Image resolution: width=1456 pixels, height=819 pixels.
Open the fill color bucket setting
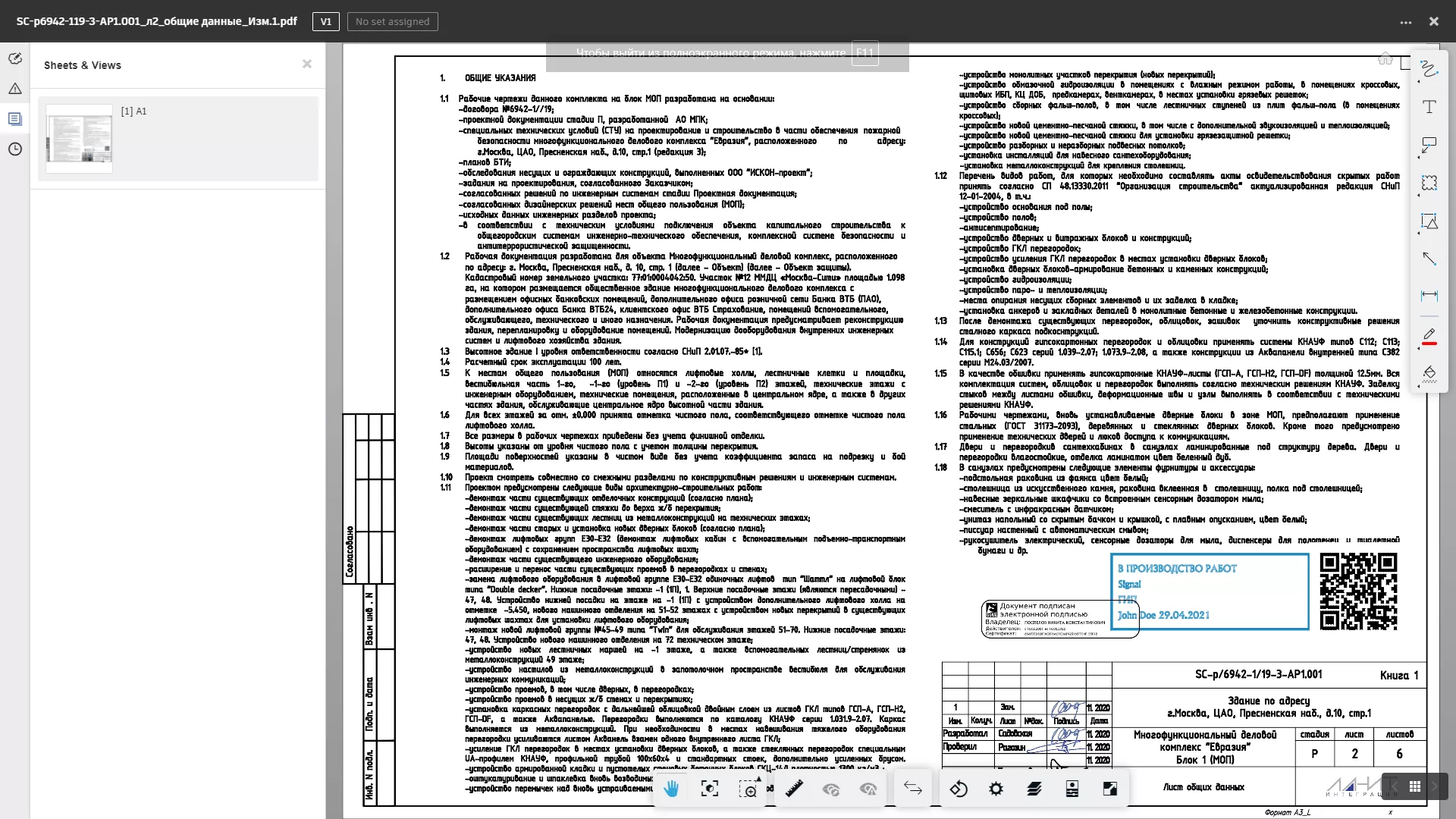1429,373
